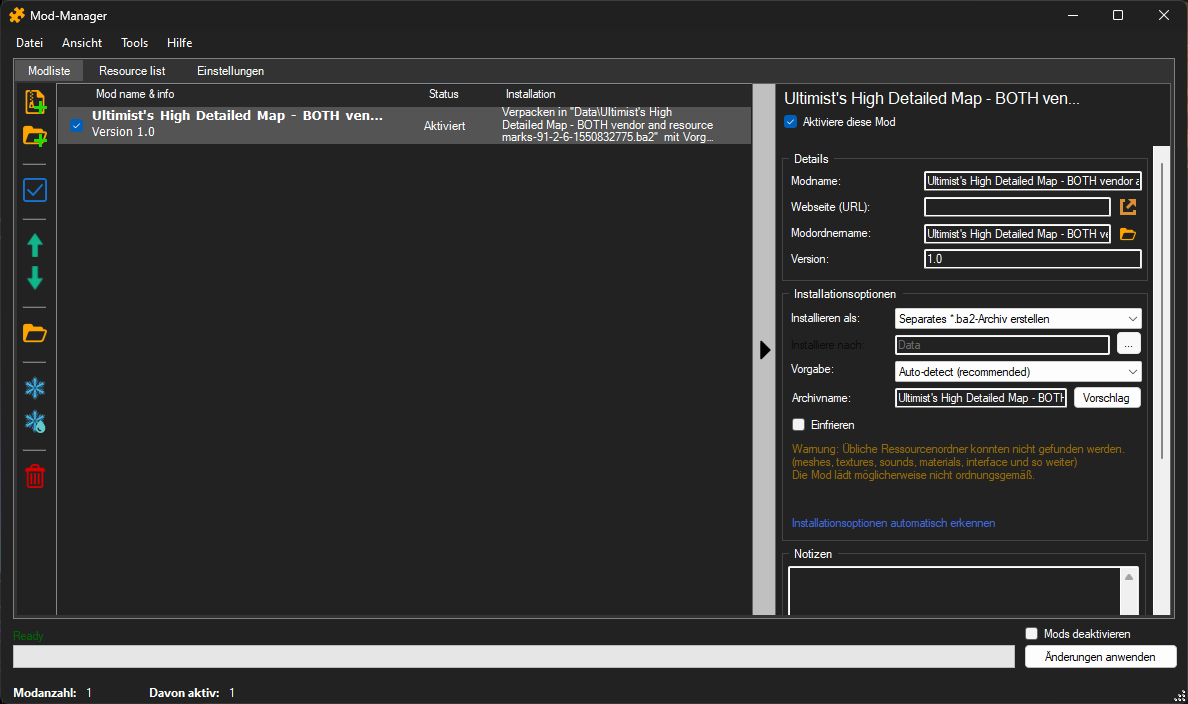Check 'Mods deaktivieren' checkbox
The image size is (1188, 704).
click(1031, 634)
